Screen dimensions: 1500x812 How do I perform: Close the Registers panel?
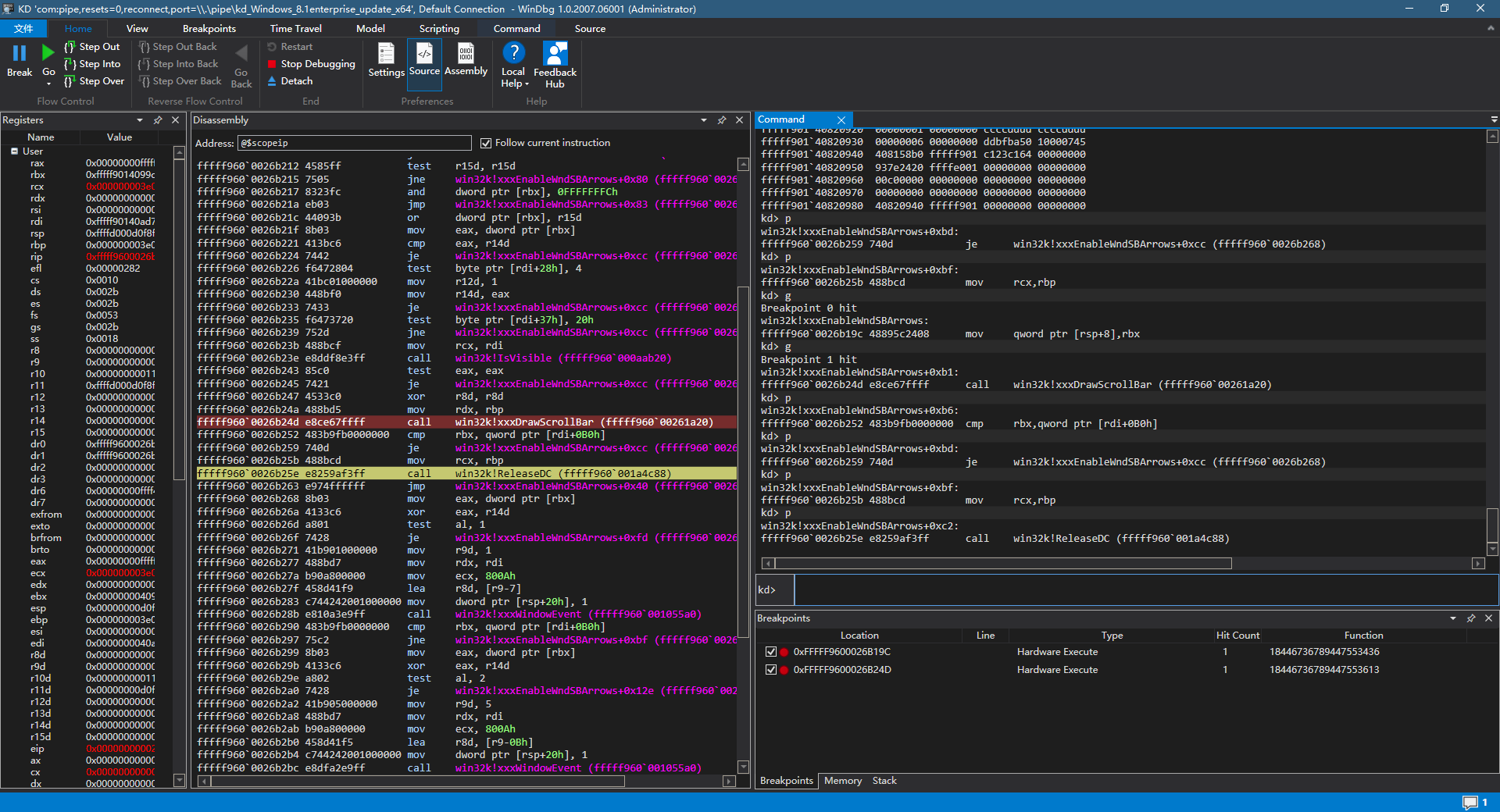(176, 120)
